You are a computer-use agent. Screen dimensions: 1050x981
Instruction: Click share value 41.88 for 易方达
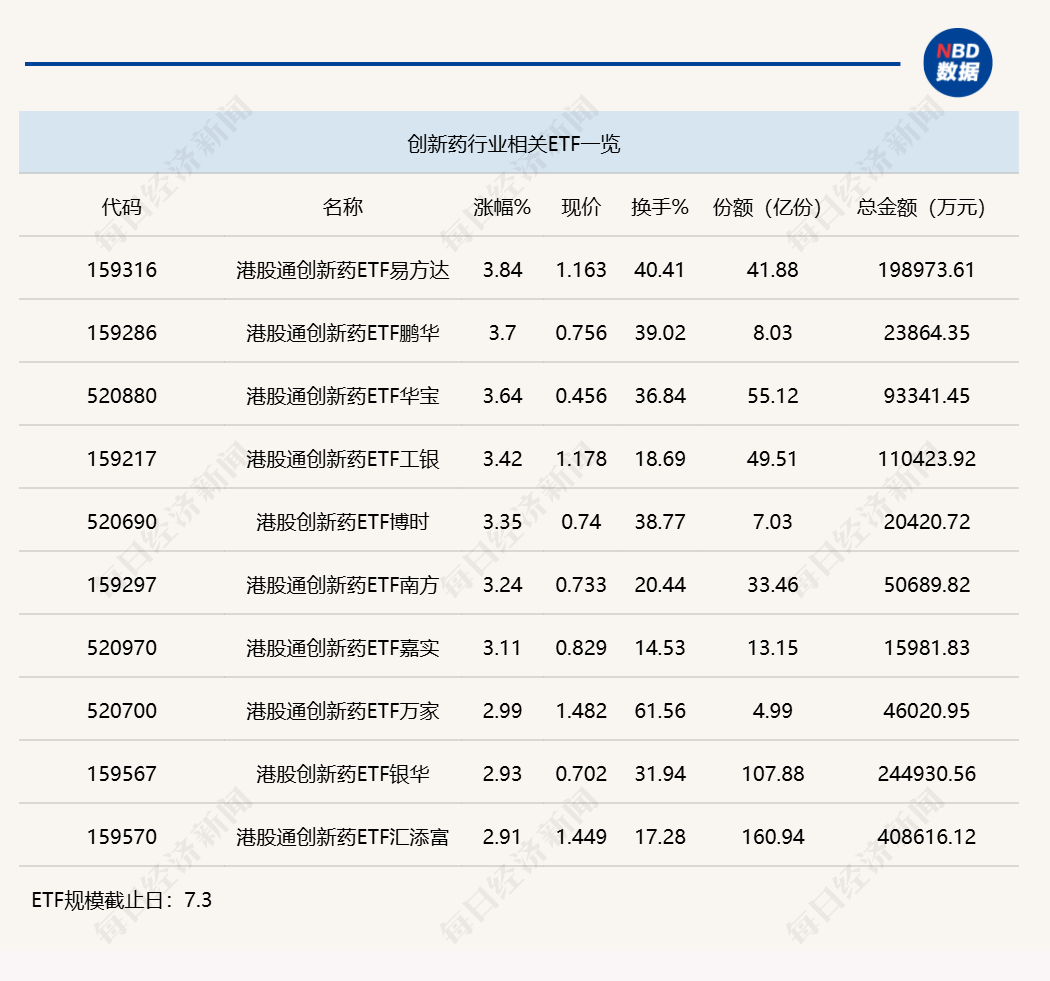[773, 270]
